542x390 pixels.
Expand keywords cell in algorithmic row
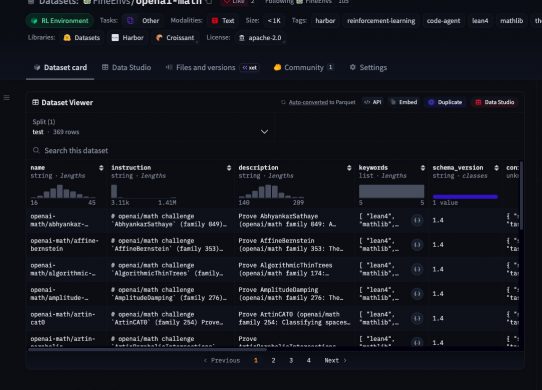click(x=417, y=269)
